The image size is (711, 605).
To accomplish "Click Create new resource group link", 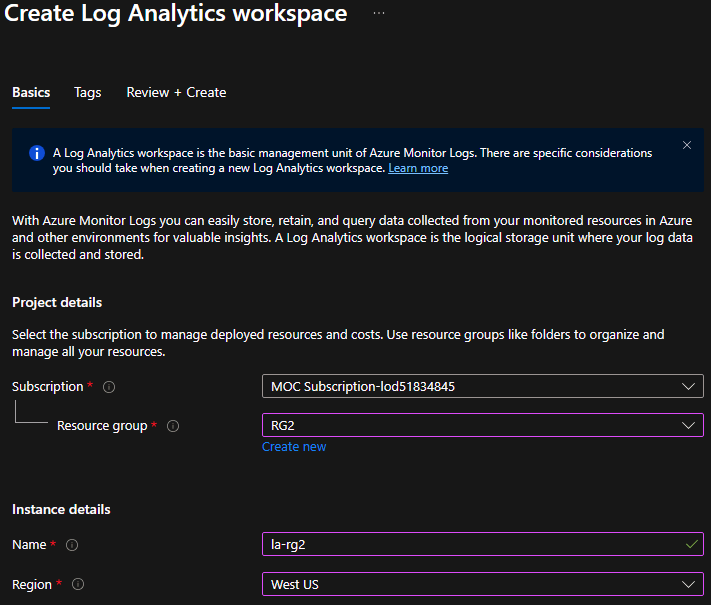I will click(294, 447).
